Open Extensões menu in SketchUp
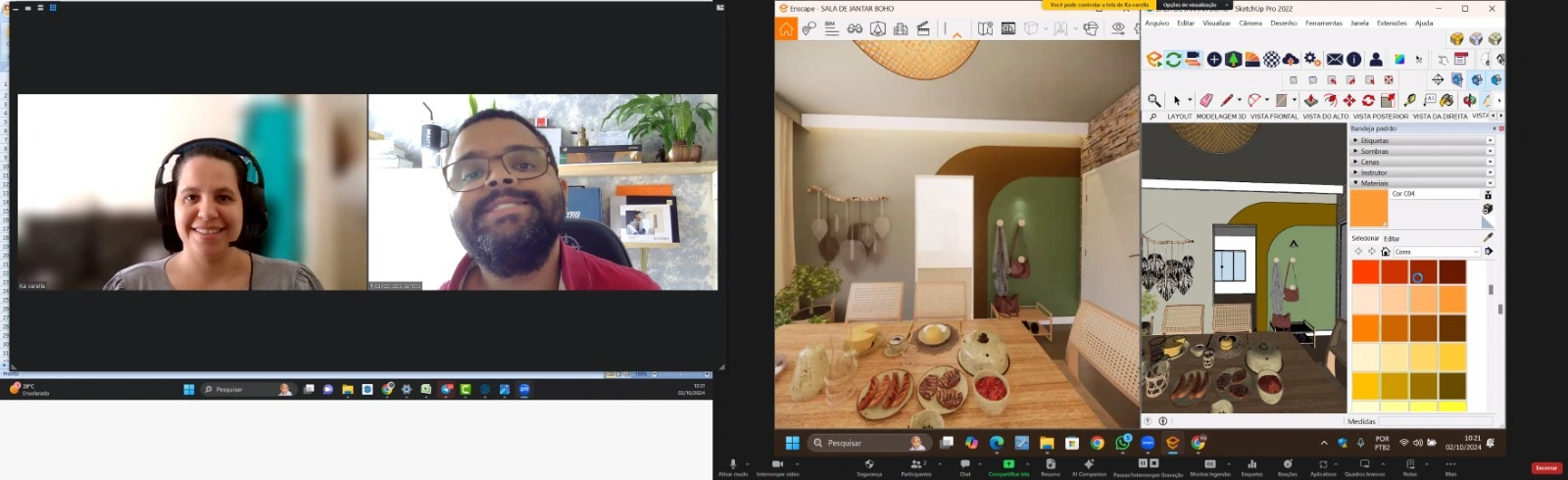Image resolution: width=1568 pixels, height=480 pixels. (1392, 24)
